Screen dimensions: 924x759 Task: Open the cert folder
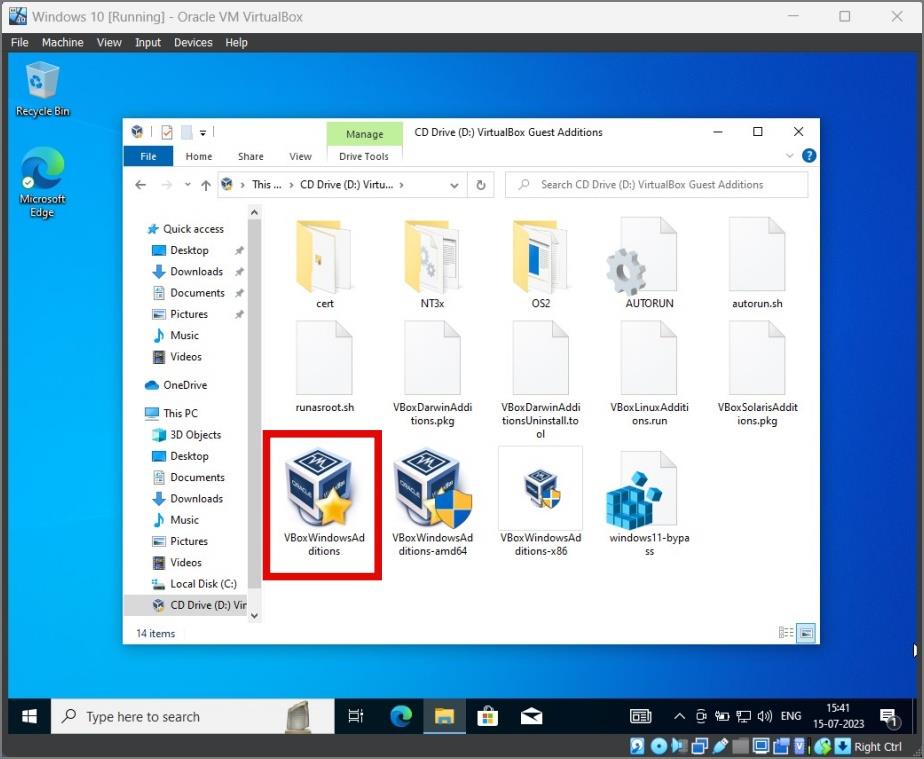(x=324, y=256)
